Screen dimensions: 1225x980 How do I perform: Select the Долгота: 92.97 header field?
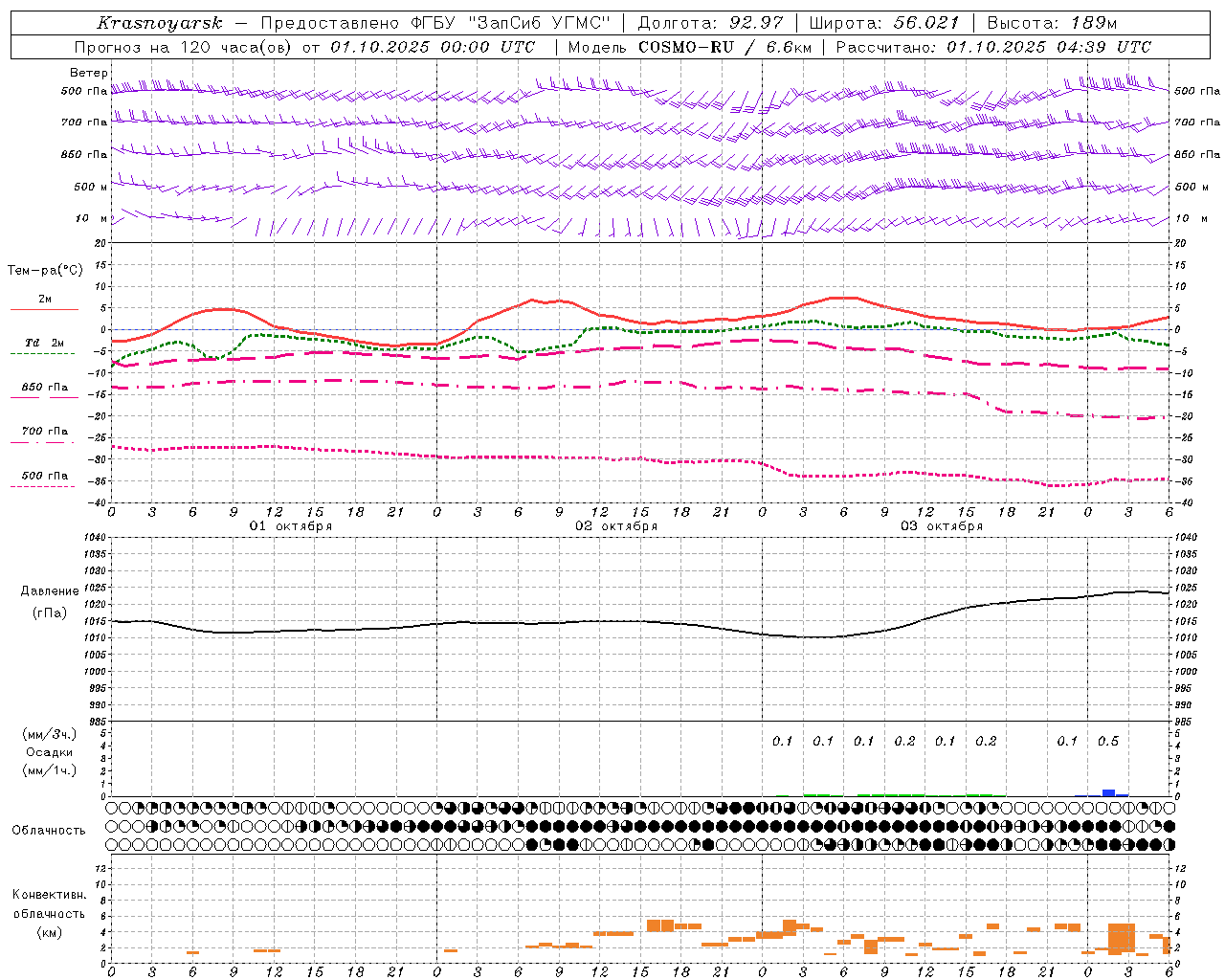(710, 23)
